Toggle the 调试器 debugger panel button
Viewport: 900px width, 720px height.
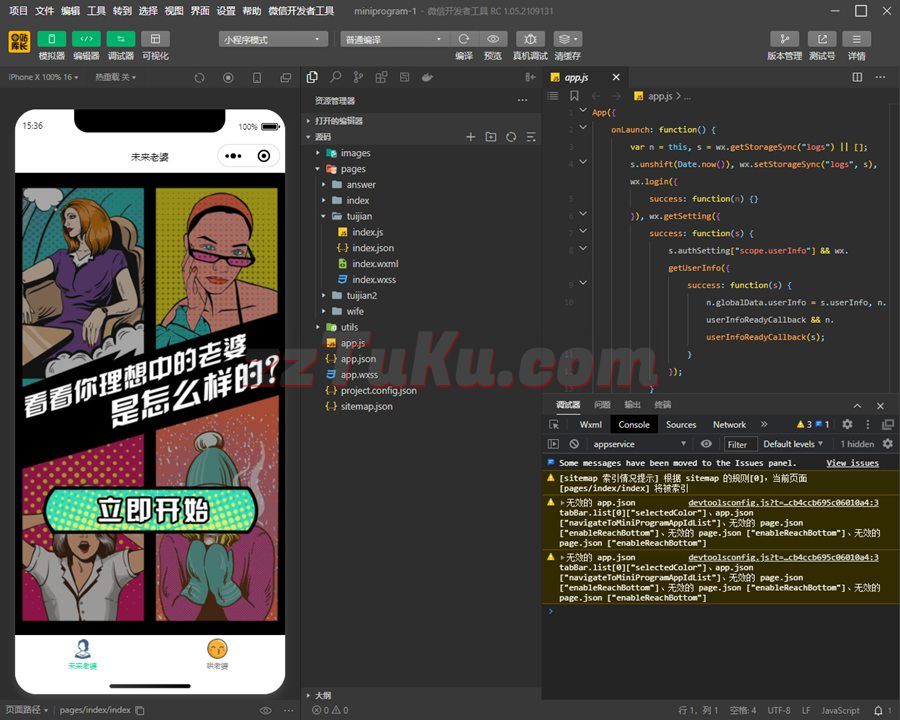point(121,39)
